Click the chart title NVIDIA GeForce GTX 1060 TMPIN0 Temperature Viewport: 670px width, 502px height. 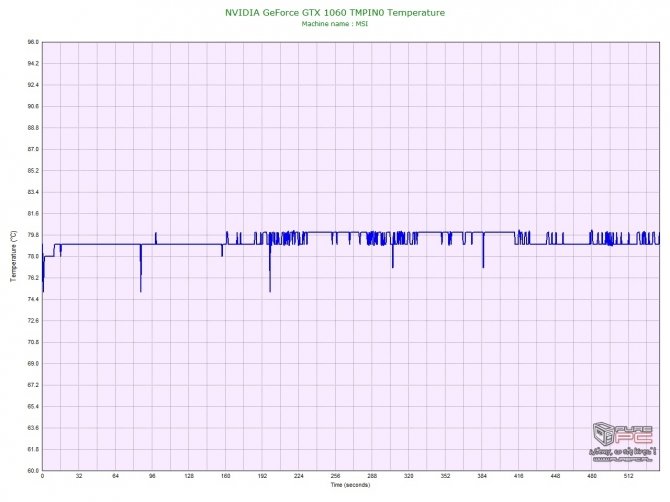[335, 13]
